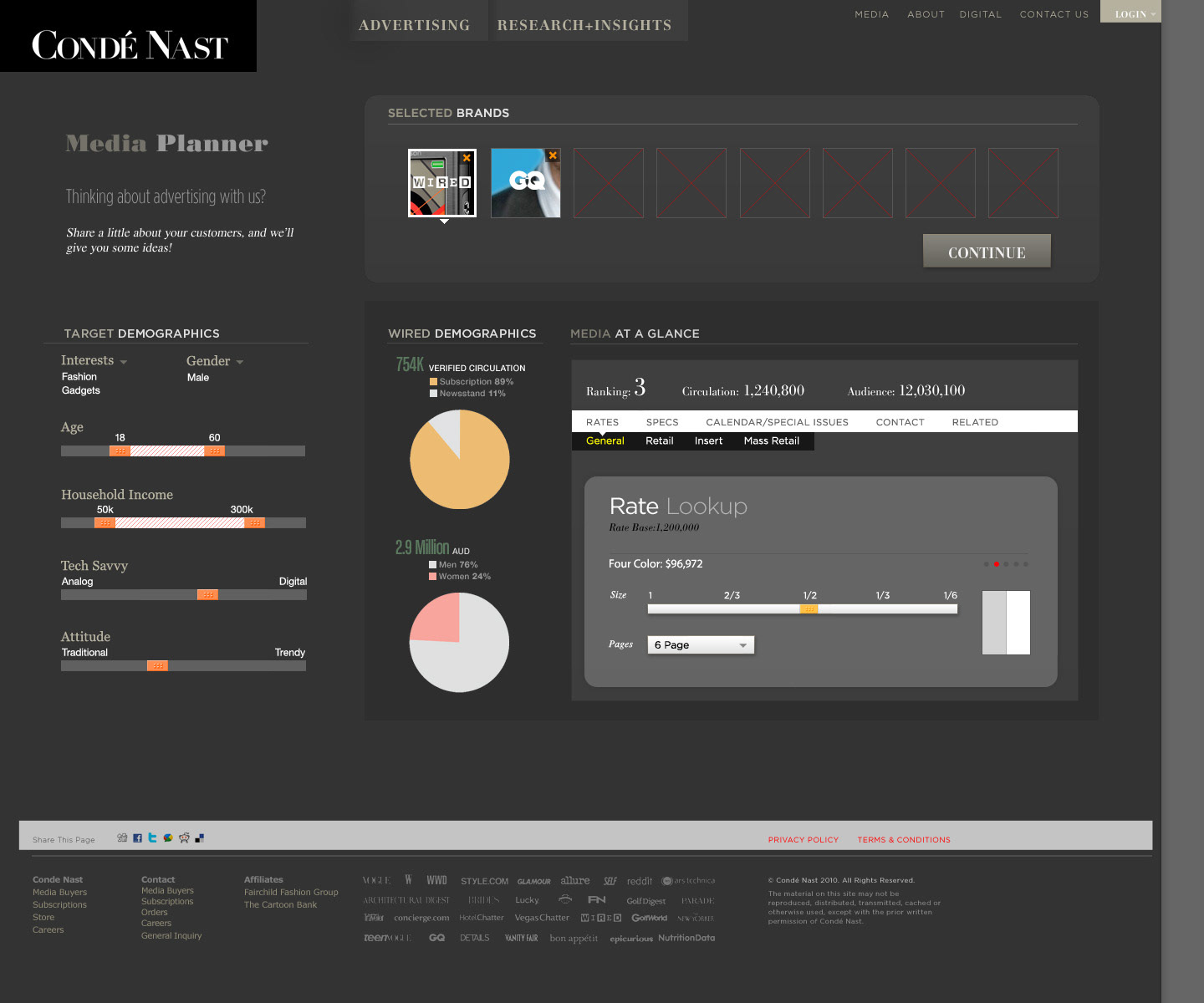The width and height of the screenshot is (1204, 1003).
Task: Open the WWD logo in footer
Action: (436, 880)
